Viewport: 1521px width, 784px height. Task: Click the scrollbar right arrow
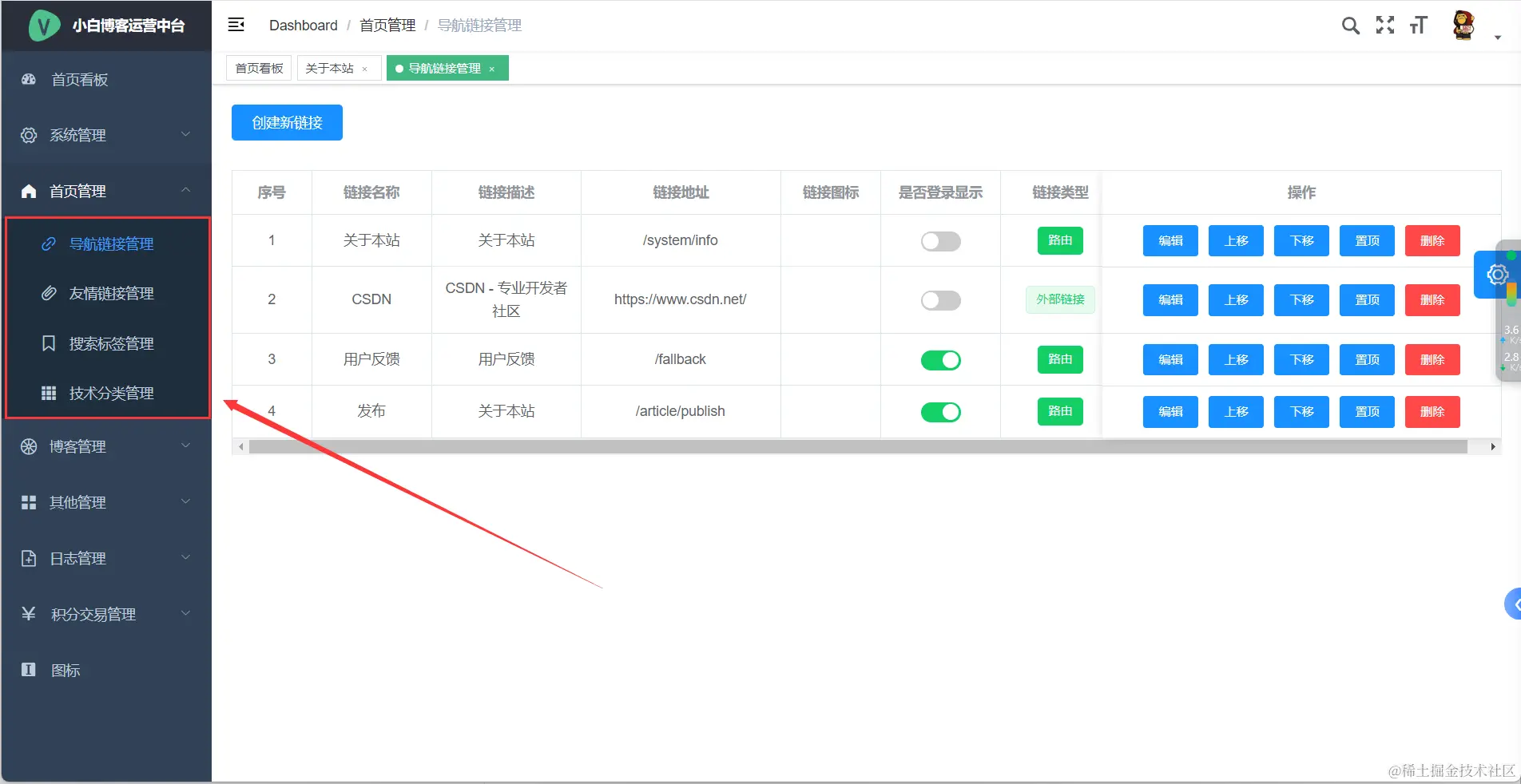tap(1493, 447)
